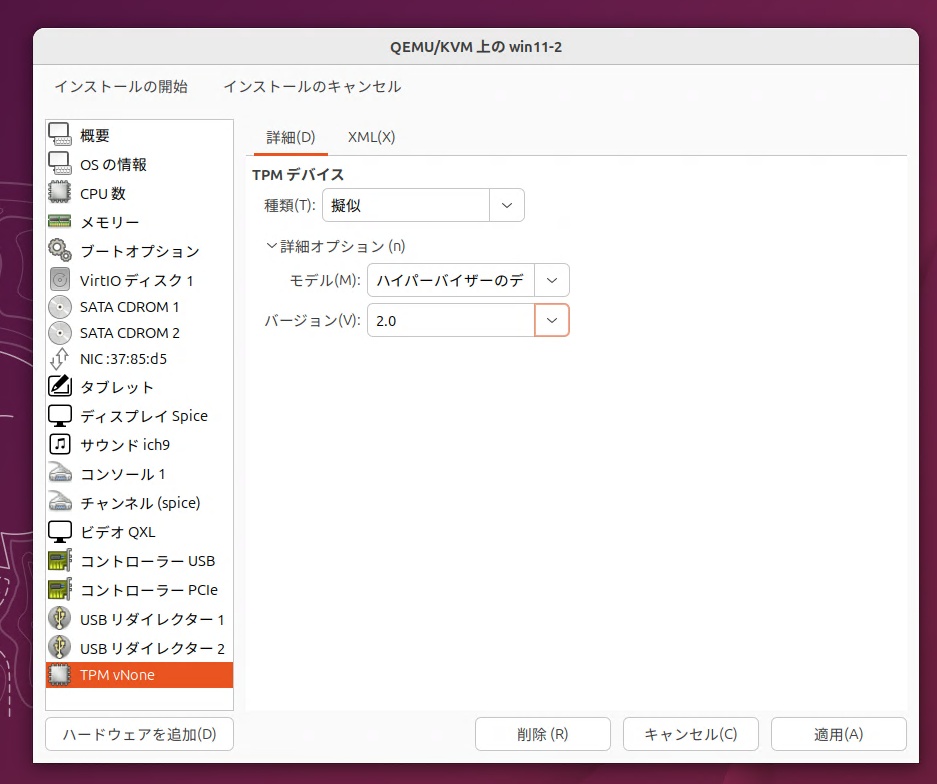Click the コントローラー USB card icon
The image size is (937, 784).
pos(60,561)
